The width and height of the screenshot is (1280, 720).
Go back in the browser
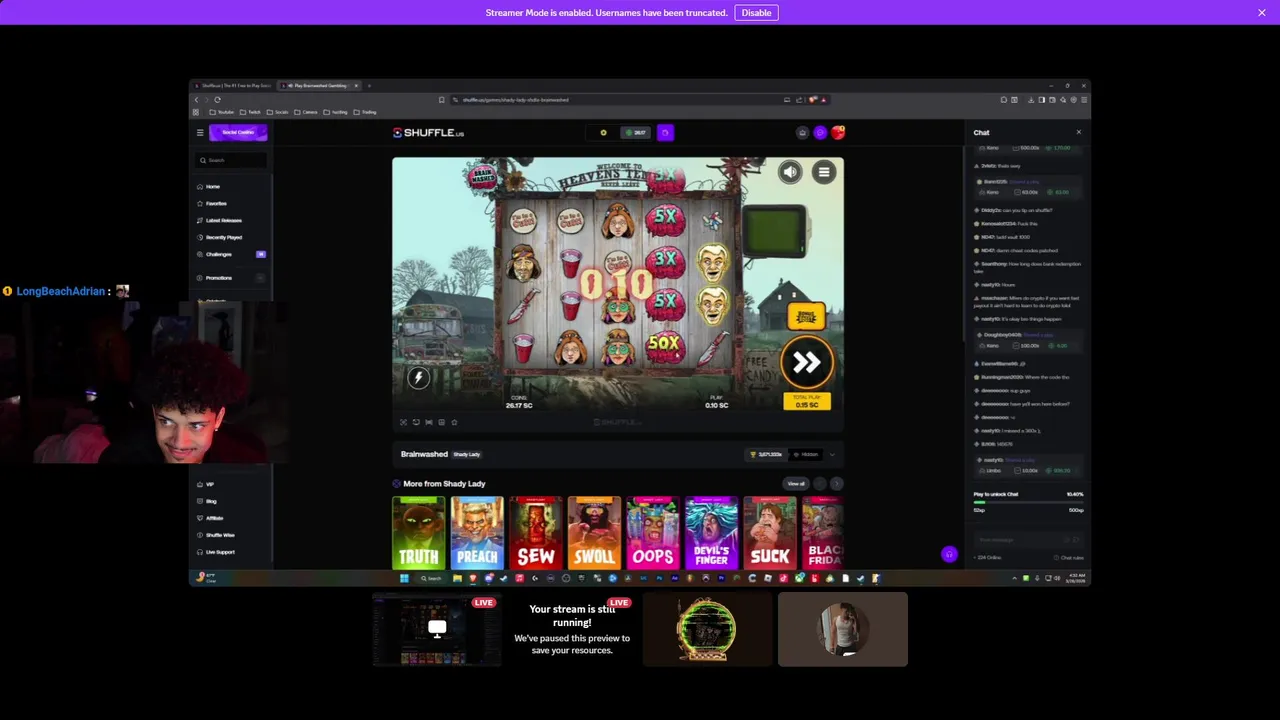pos(196,100)
